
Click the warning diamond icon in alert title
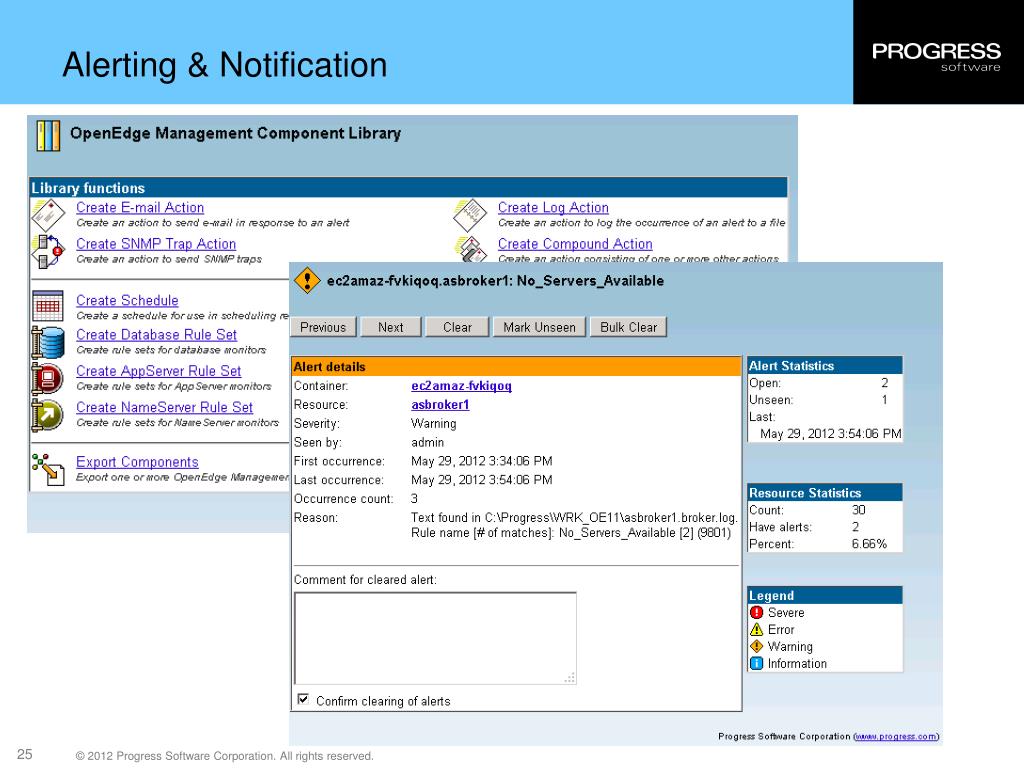(x=307, y=280)
